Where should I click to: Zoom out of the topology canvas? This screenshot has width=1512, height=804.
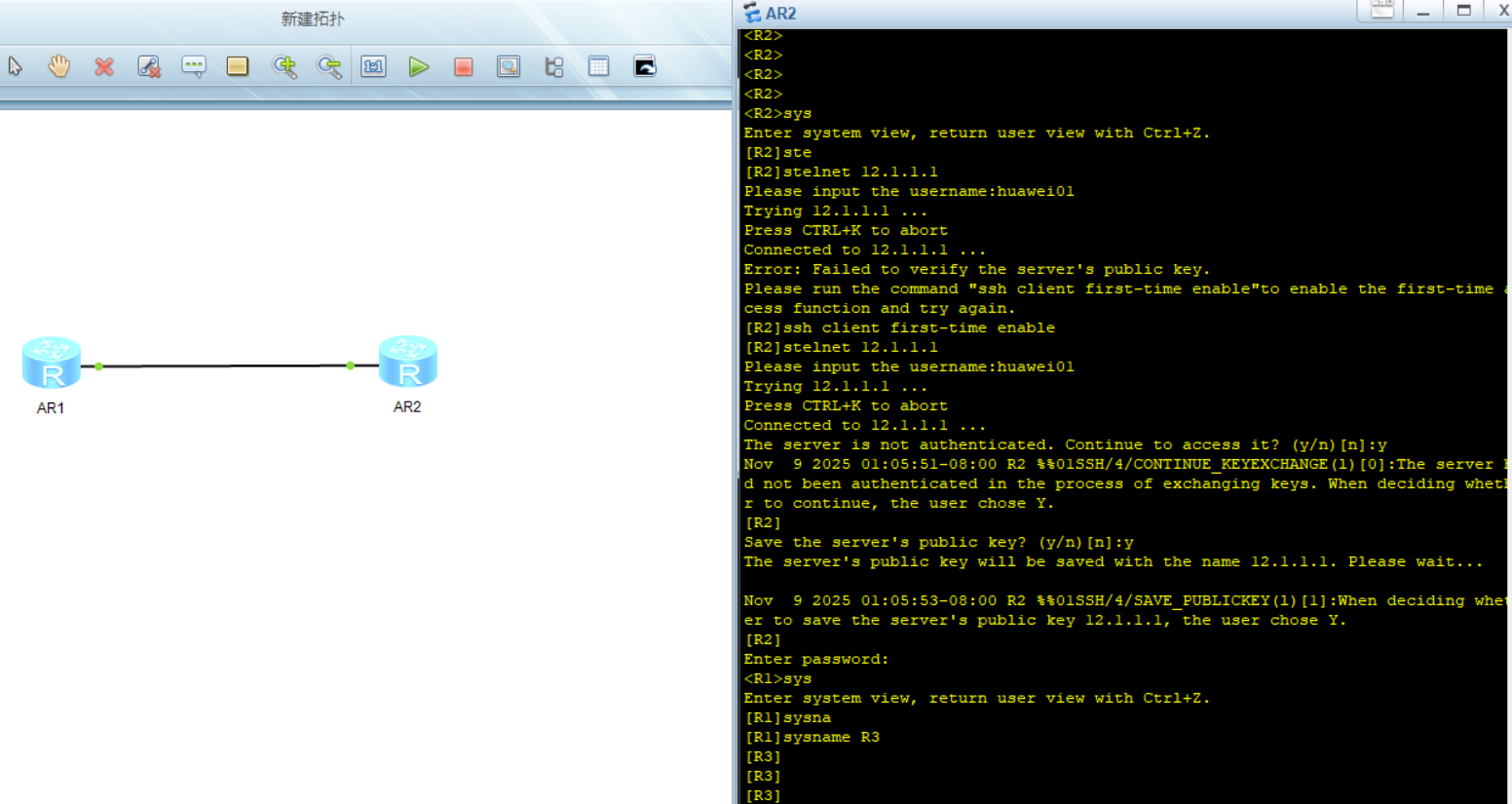click(329, 66)
